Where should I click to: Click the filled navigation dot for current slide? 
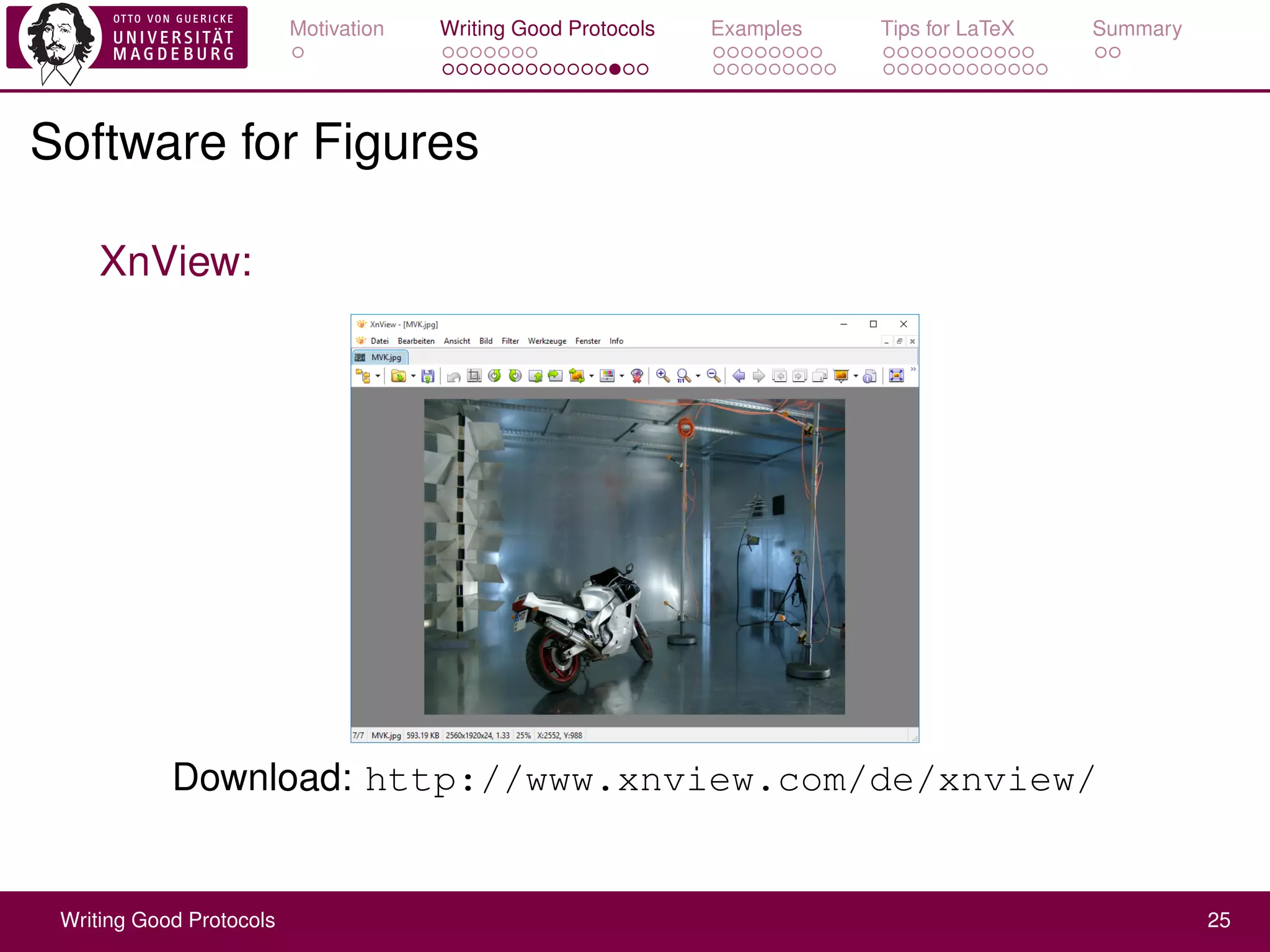tap(615, 69)
